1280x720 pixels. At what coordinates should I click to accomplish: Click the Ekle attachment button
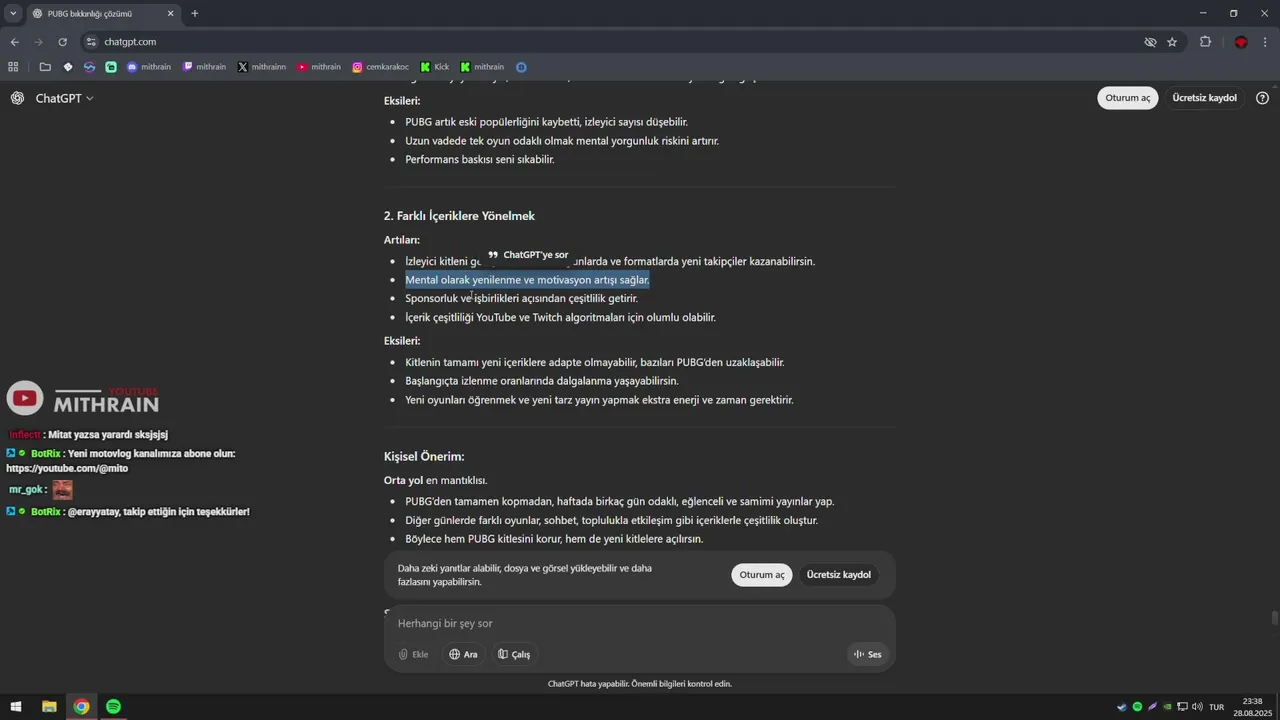coord(413,654)
